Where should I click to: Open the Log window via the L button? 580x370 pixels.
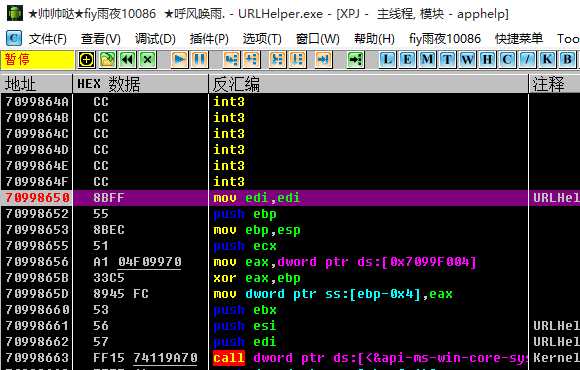pyautogui.click(x=387, y=60)
